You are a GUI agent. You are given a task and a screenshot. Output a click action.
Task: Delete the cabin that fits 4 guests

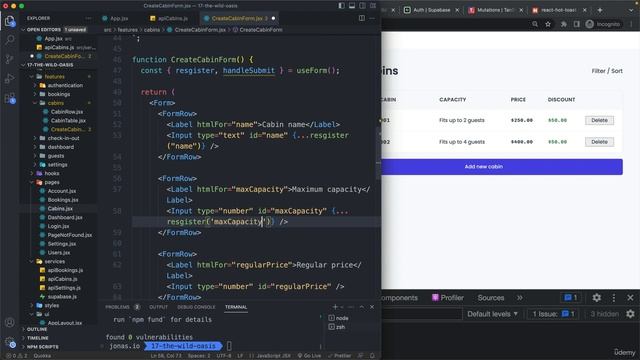pos(599,142)
